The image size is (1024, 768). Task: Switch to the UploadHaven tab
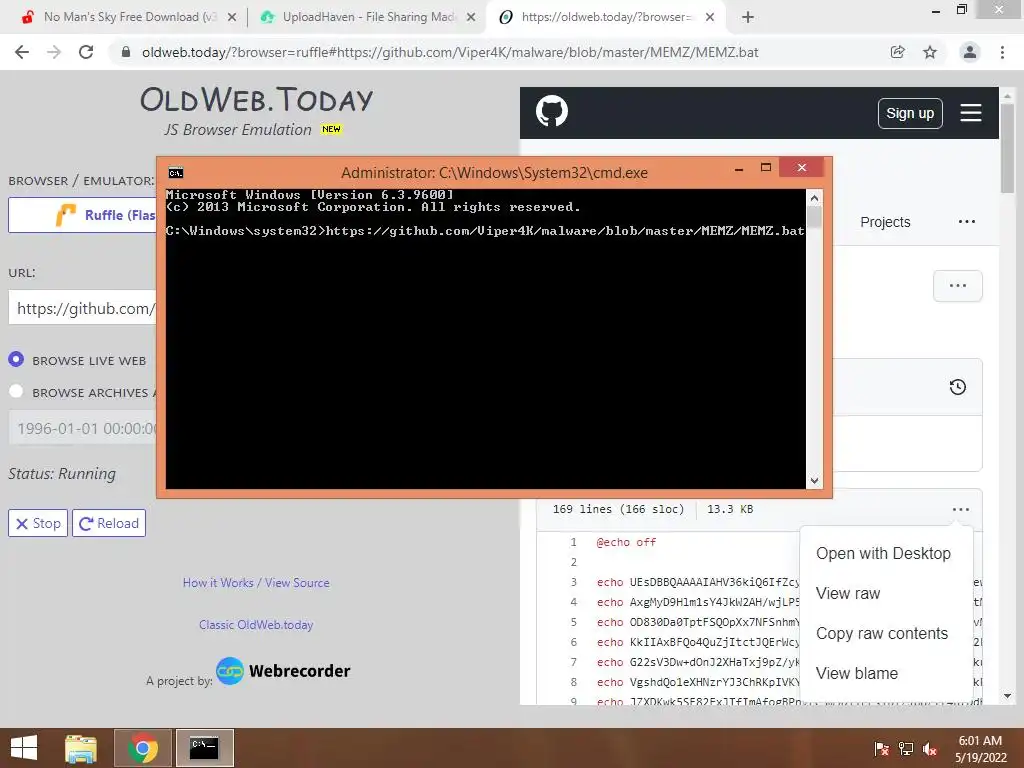(x=369, y=17)
